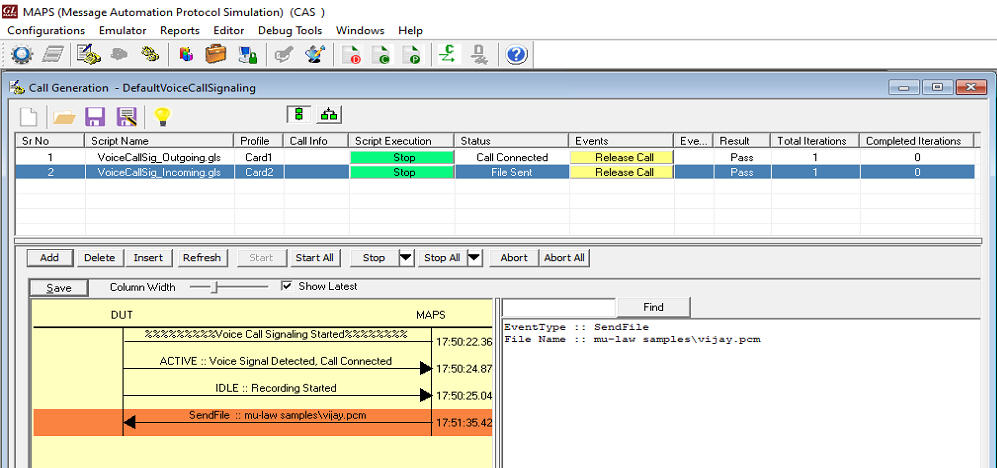The width and height of the screenshot is (997, 468).
Task: Click the Total Iterations column header
Action: coord(815,141)
